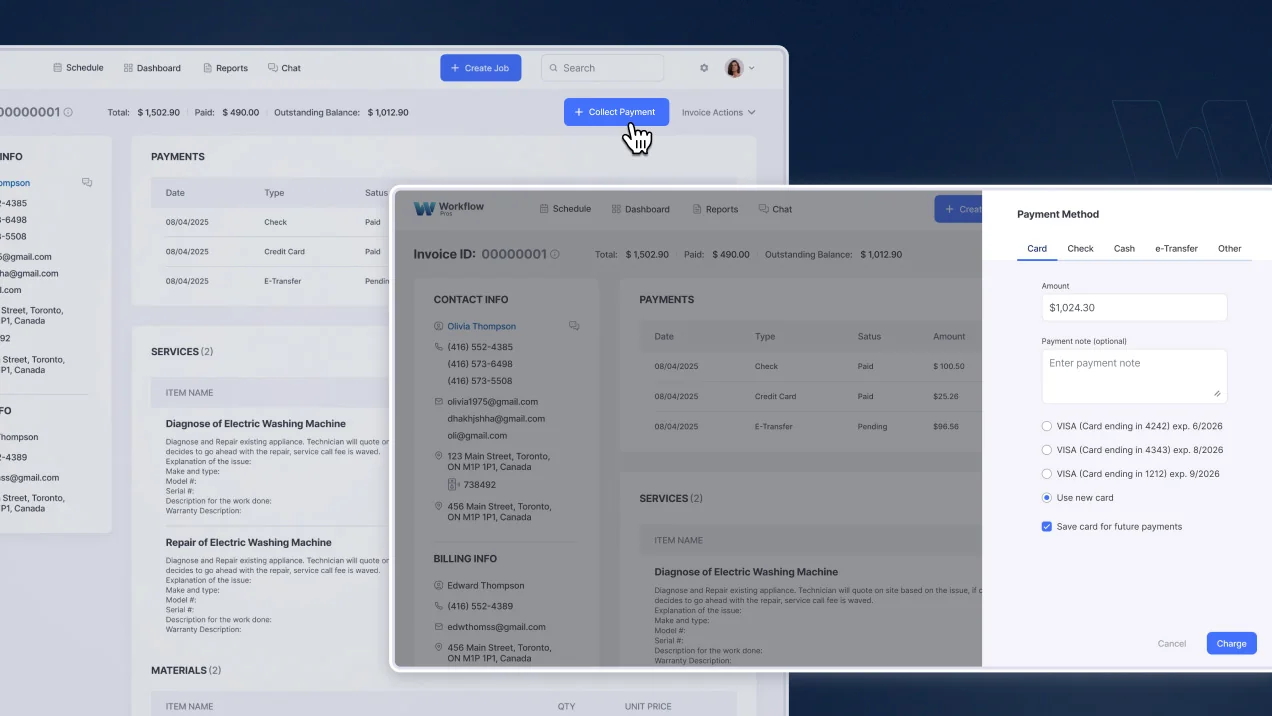Open the user avatar menu in back window
The width and height of the screenshot is (1272, 716).
(x=739, y=68)
